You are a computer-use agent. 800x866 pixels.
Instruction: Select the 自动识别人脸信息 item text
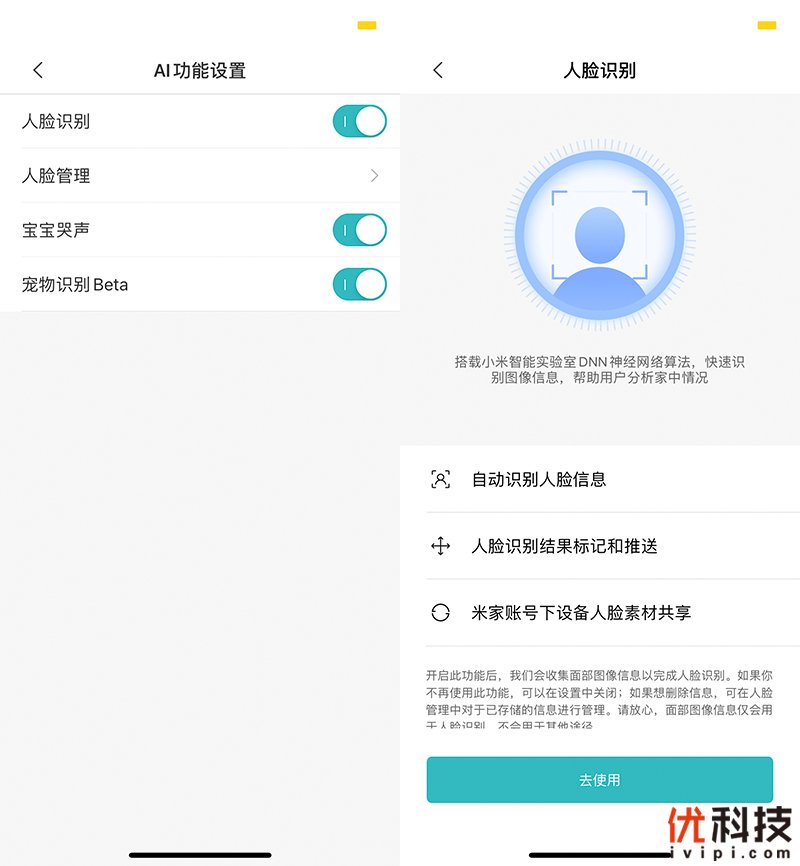click(539, 479)
